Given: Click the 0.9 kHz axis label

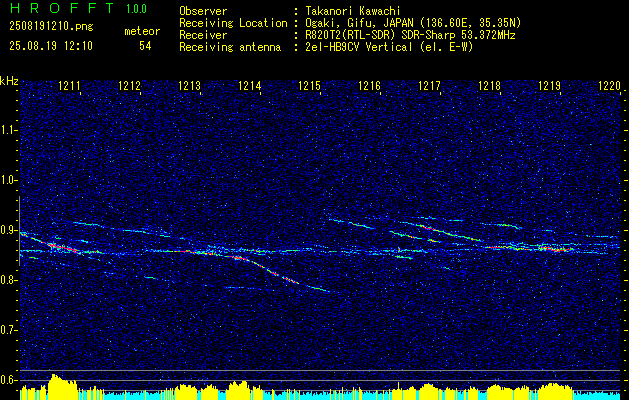Looking at the screenshot, I should 8,230.
